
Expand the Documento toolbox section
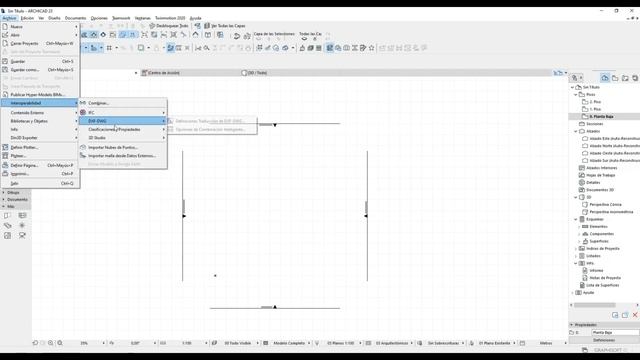(16, 200)
